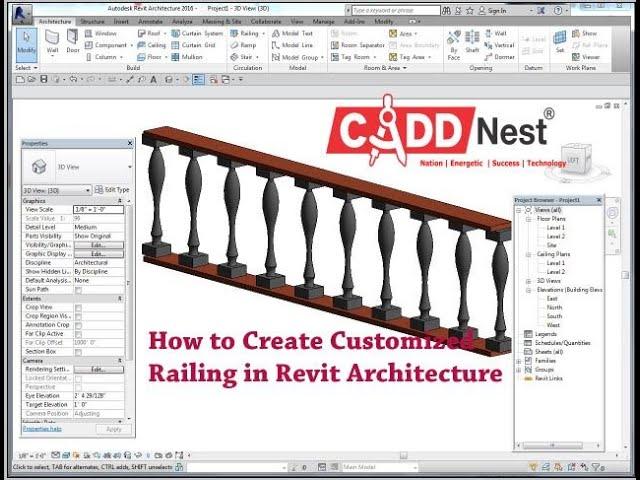Image resolution: width=640 pixels, height=480 pixels.
Task: Select the Dormer opening tool
Action: tap(500, 57)
